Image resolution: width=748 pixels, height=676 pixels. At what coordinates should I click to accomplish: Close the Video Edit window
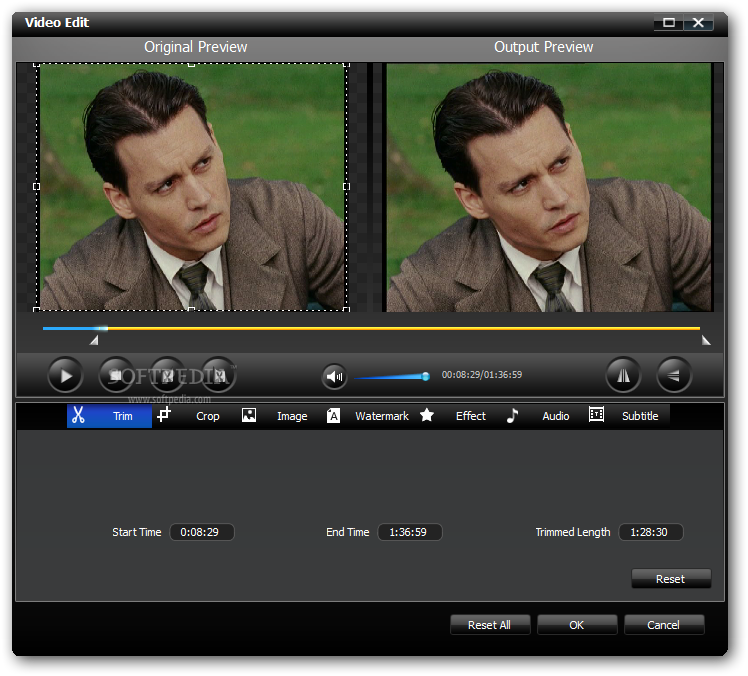pyautogui.click(x=698, y=22)
